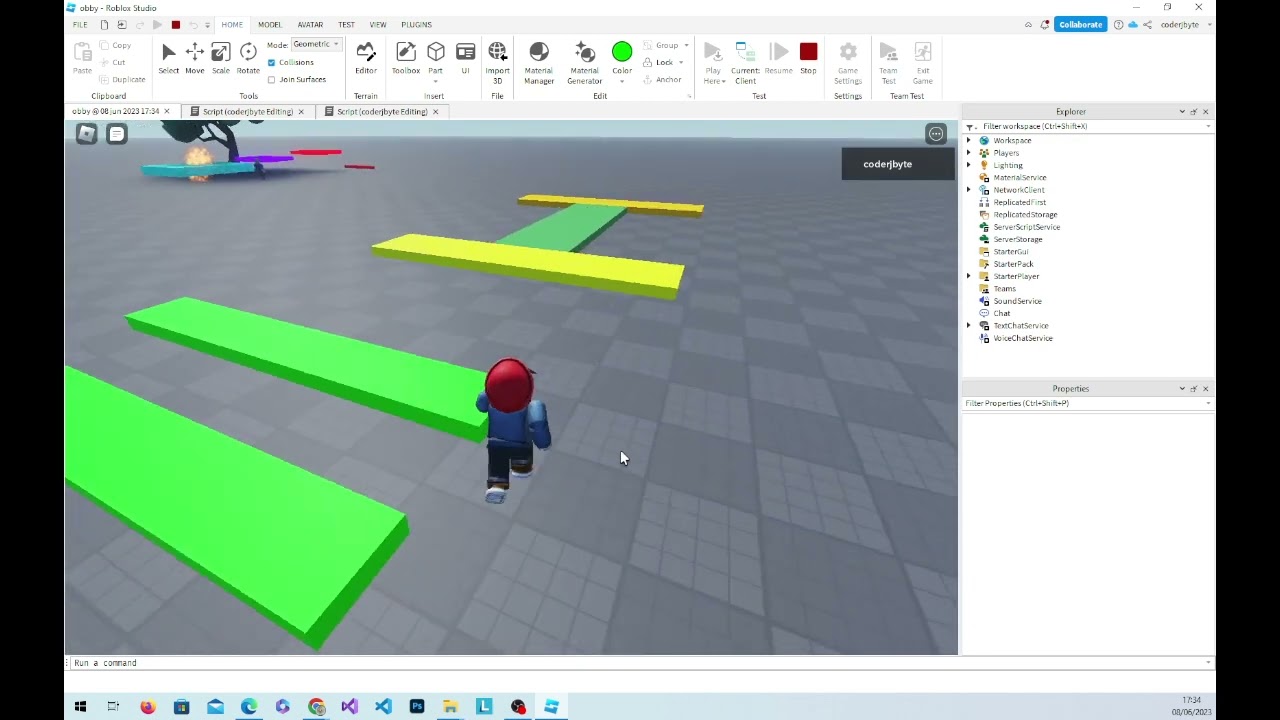Viewport: 1280px width, 720px height.
Task: Expand the TextChatService tree node
Action: (968, 326)
